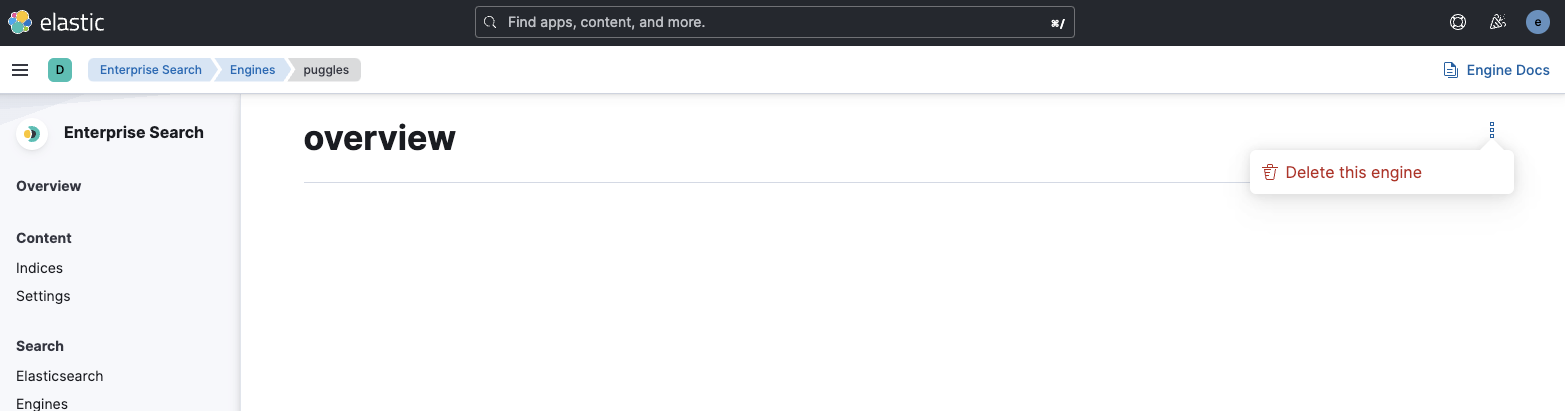Click the Enterprise Search breadcrumb
This screenshot has height=411, width=1565.
coord(151,70)
